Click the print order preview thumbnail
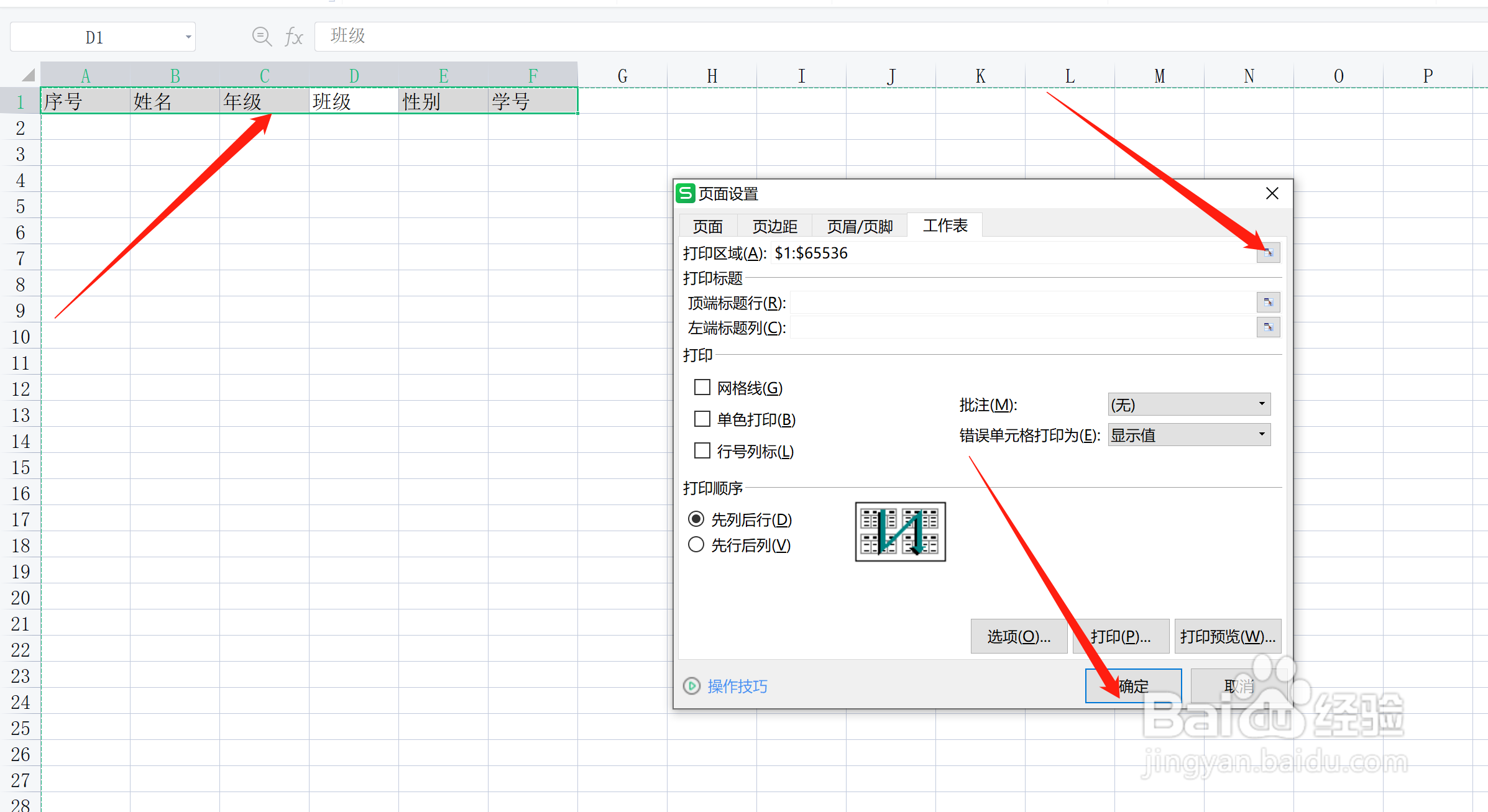1488x812 pixels. pyautogui.click(x=900, y=532)
